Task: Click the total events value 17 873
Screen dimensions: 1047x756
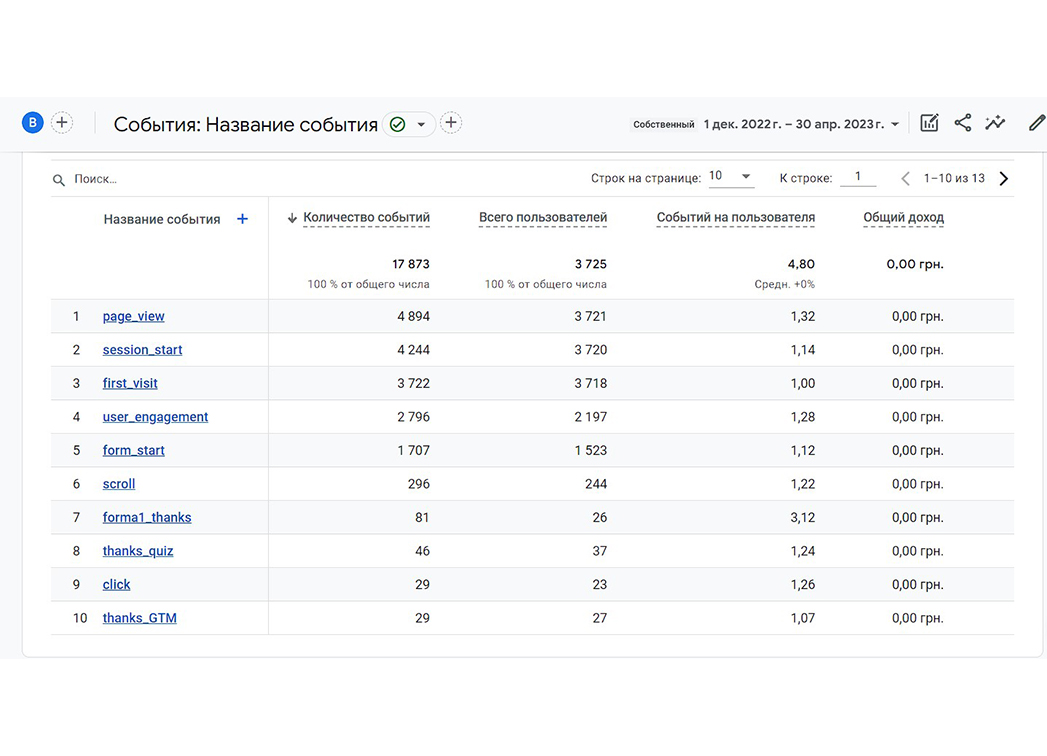Action: (x=411, y=264)
